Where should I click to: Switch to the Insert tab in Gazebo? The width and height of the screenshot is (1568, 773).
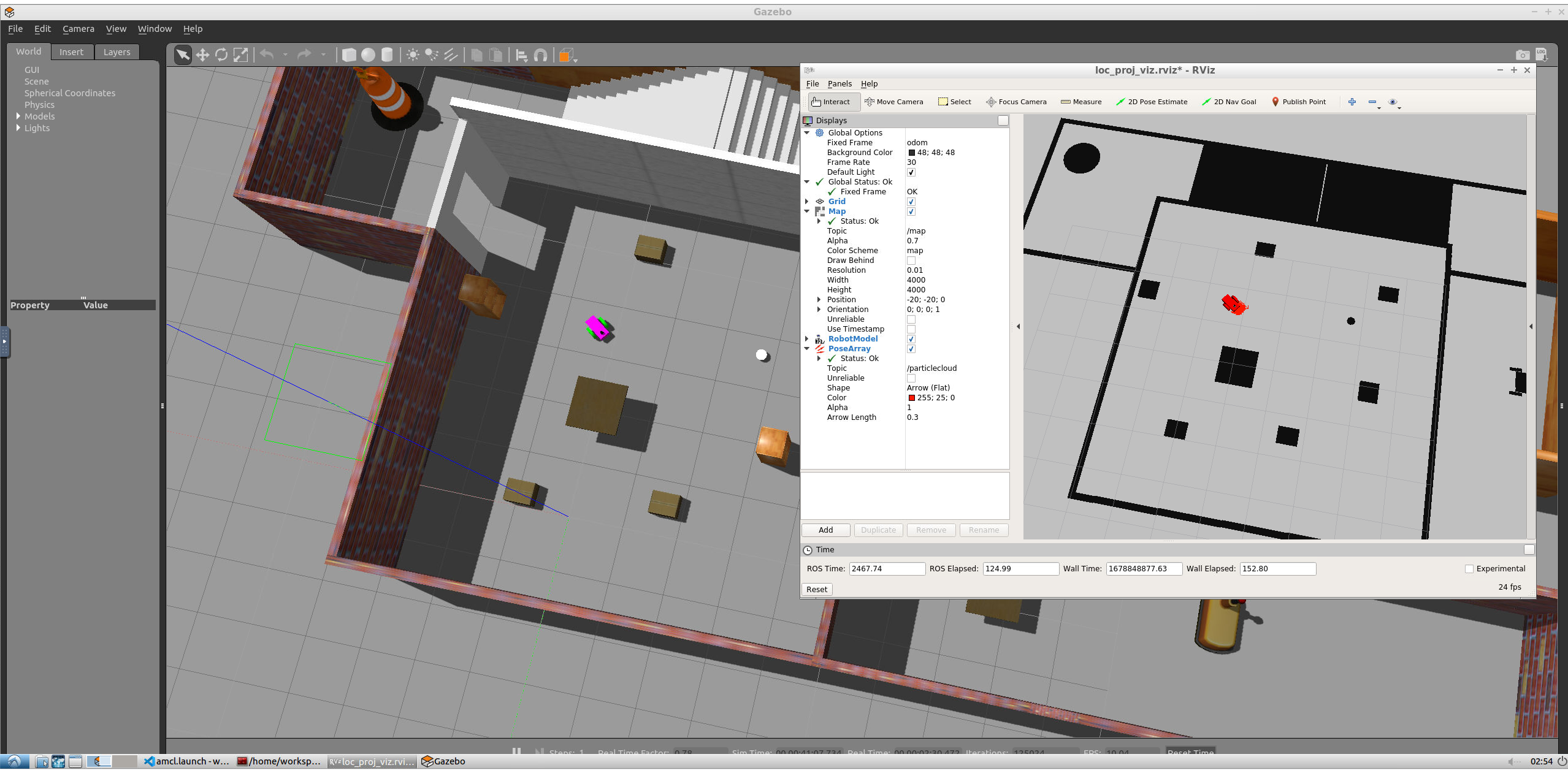[71, 52]
